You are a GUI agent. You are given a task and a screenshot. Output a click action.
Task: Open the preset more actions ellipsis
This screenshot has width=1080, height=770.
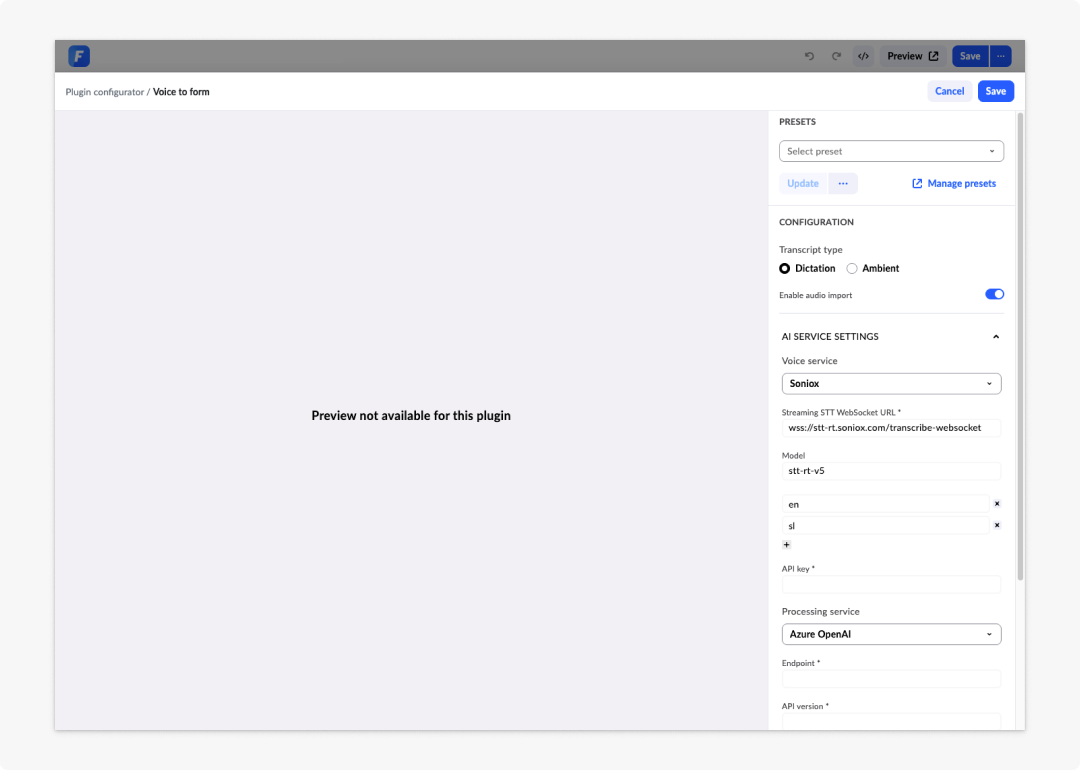[x=843, y=183]
